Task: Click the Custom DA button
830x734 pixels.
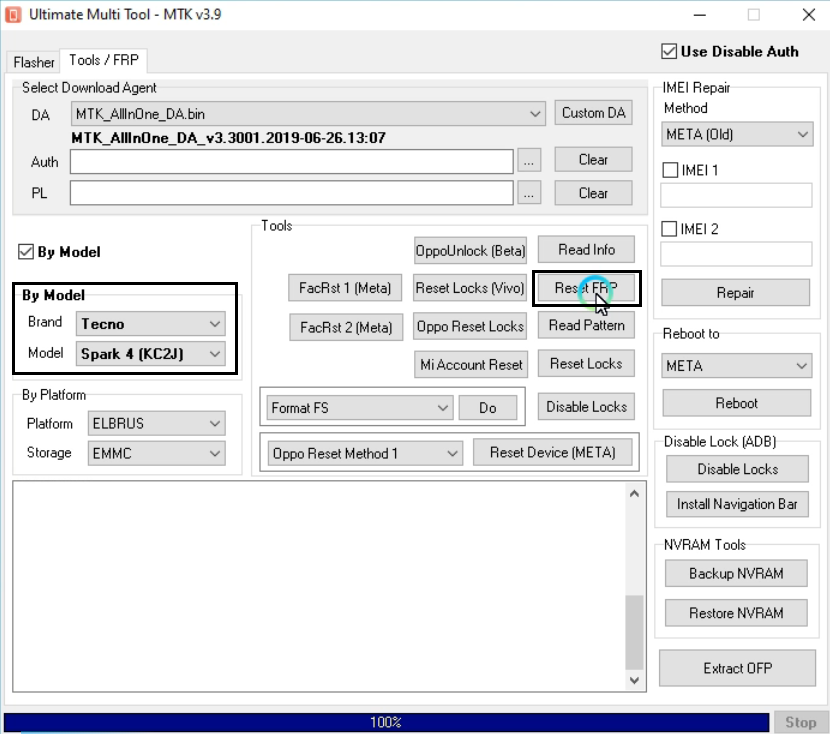Action: pyautogui.click(x=593, y=113)
